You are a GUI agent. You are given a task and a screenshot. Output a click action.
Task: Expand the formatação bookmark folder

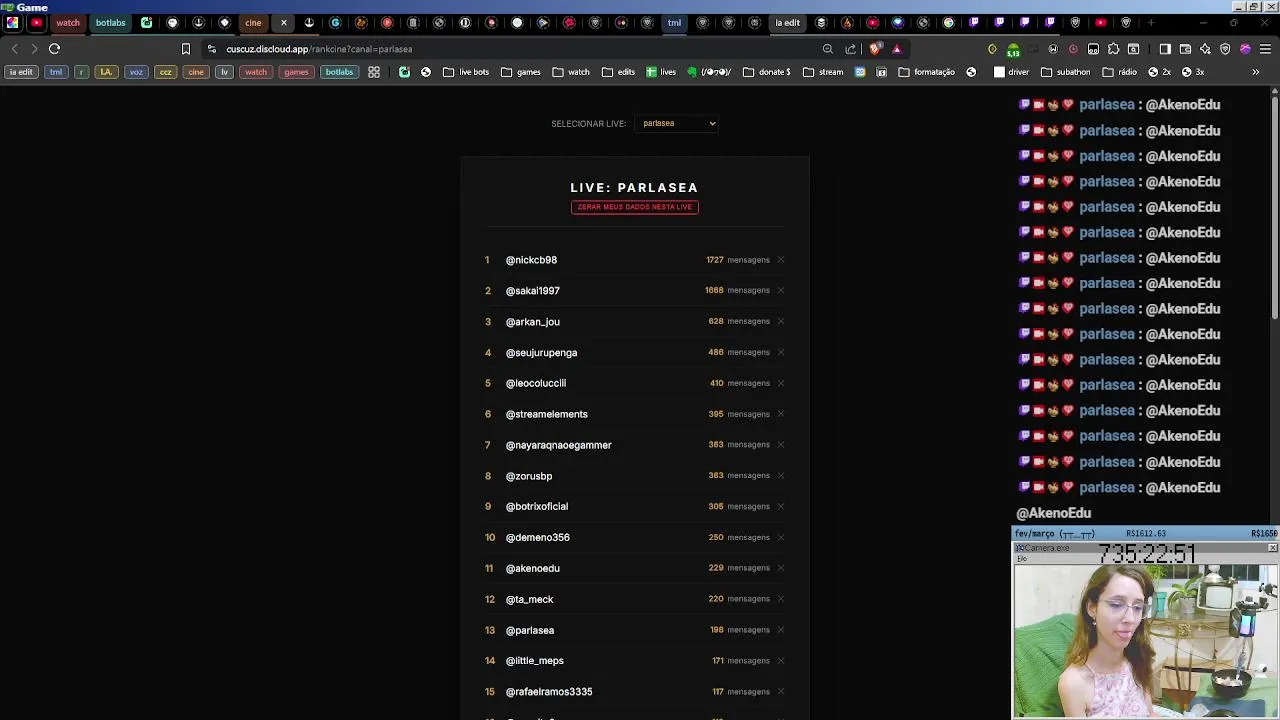click(x=926, y=72)
